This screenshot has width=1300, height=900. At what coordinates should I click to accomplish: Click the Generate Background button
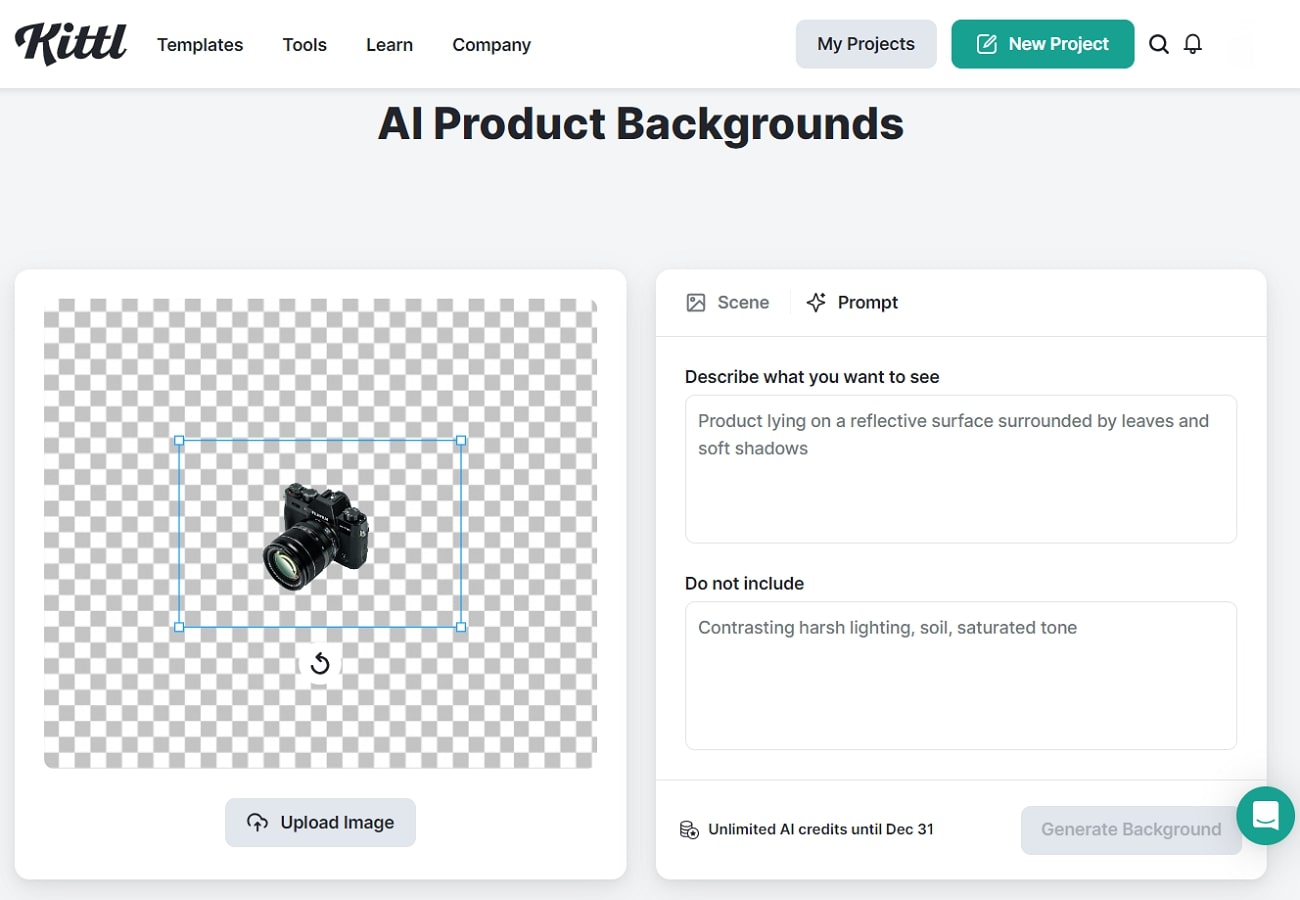pyautogui.click(x=1131, y=829)
